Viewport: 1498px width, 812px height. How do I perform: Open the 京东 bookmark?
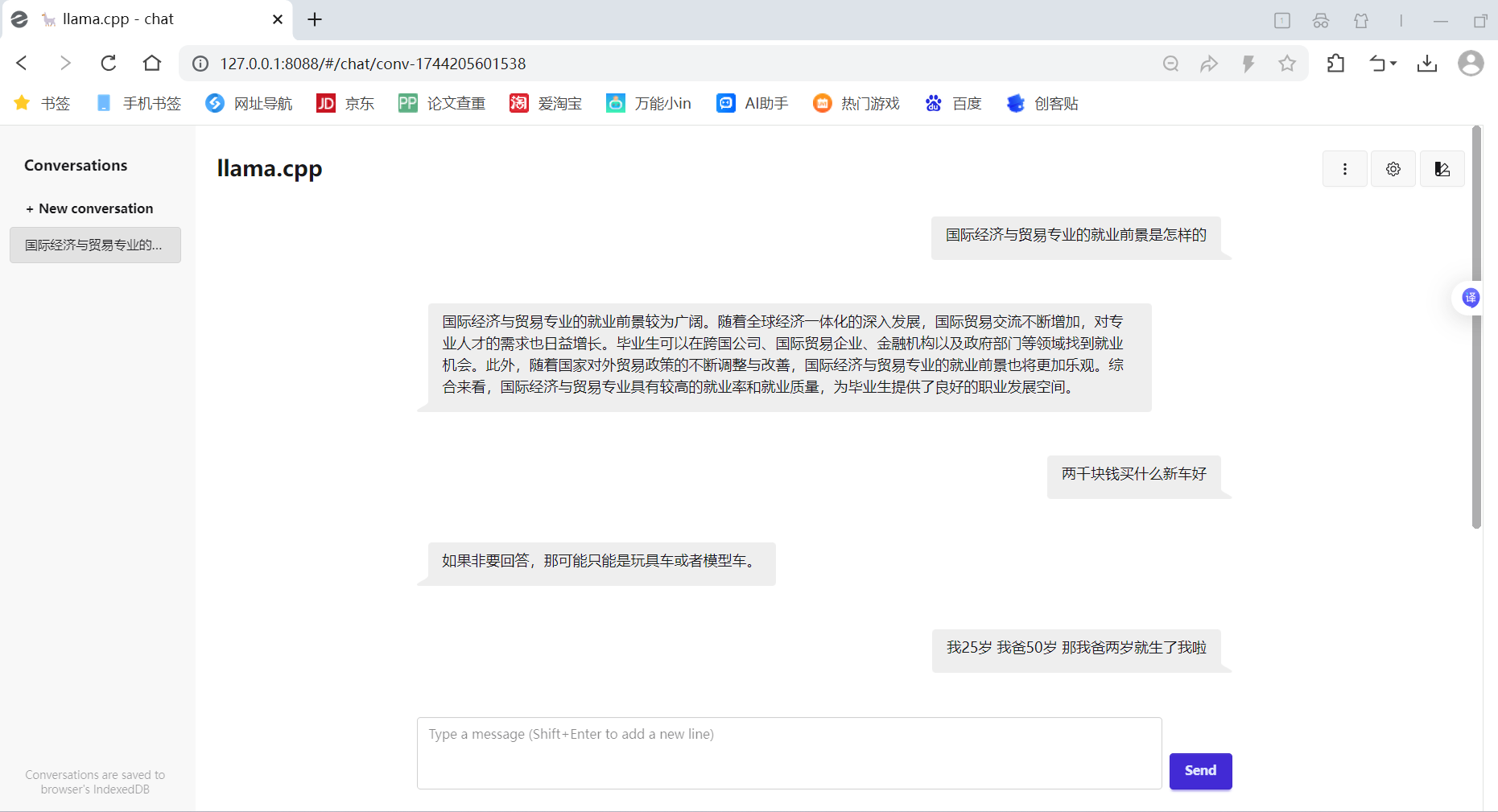pos(345,103)
